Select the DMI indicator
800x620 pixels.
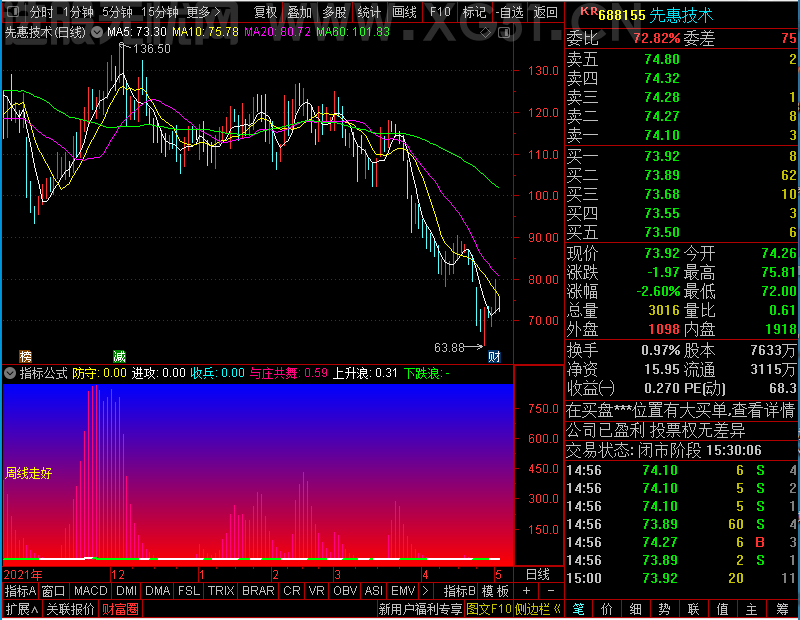[x=126, y=591]
